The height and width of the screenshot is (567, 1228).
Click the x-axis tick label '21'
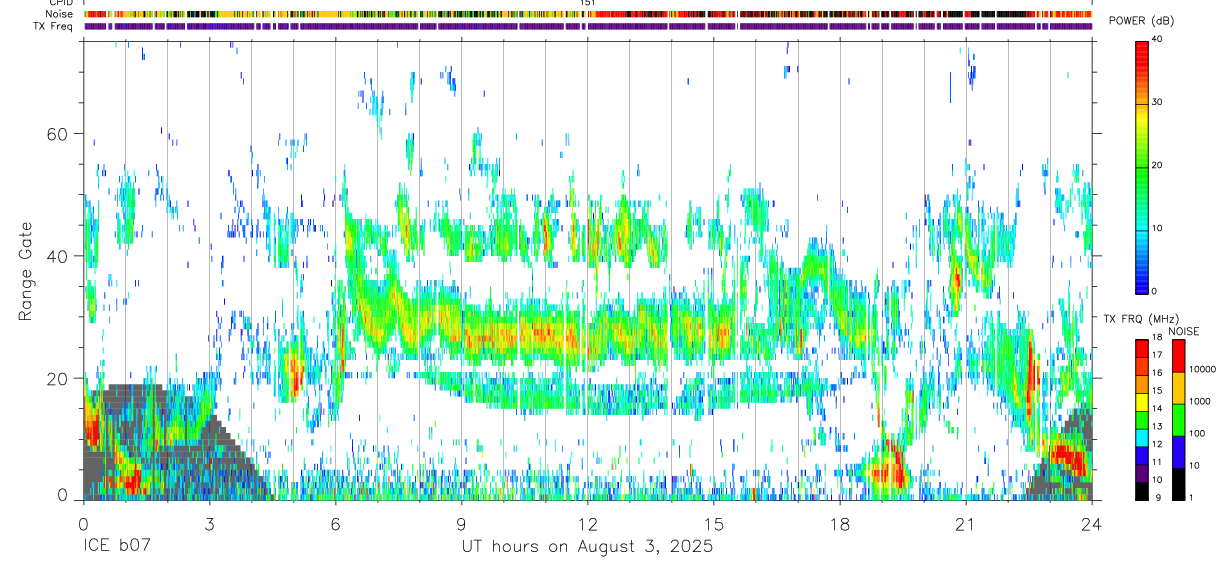click(x=965, y=524)
